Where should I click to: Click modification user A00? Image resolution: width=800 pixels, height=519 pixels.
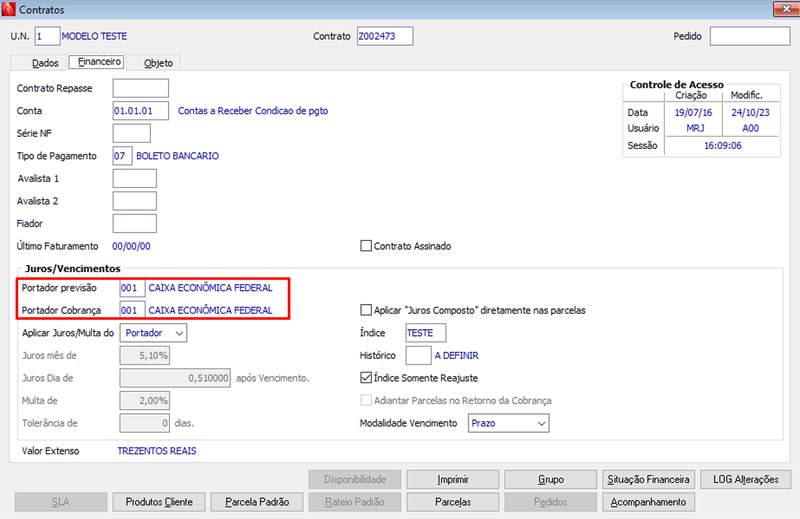751,128
